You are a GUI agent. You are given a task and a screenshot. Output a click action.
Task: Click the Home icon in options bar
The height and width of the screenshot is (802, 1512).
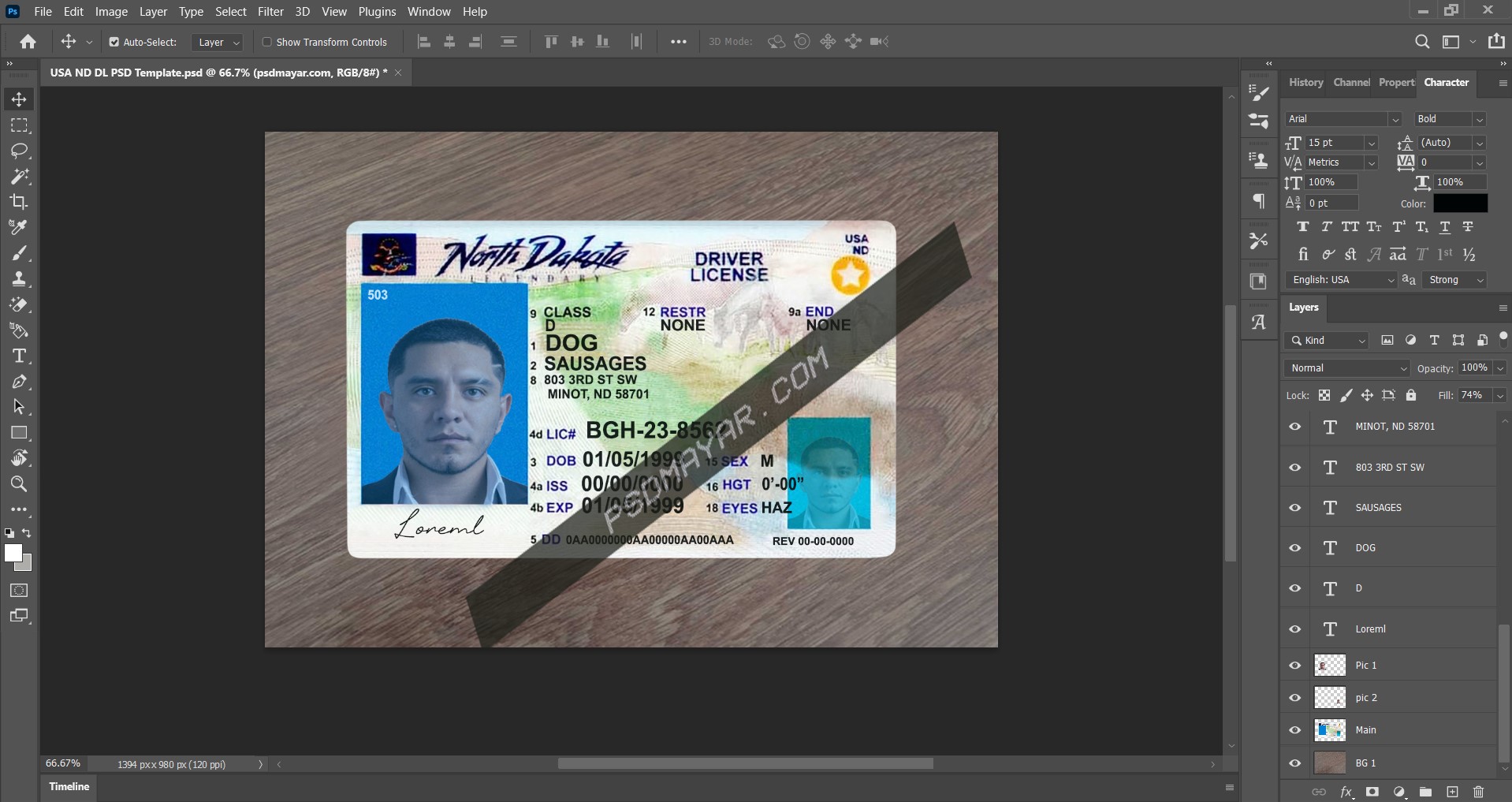(28, 42)
